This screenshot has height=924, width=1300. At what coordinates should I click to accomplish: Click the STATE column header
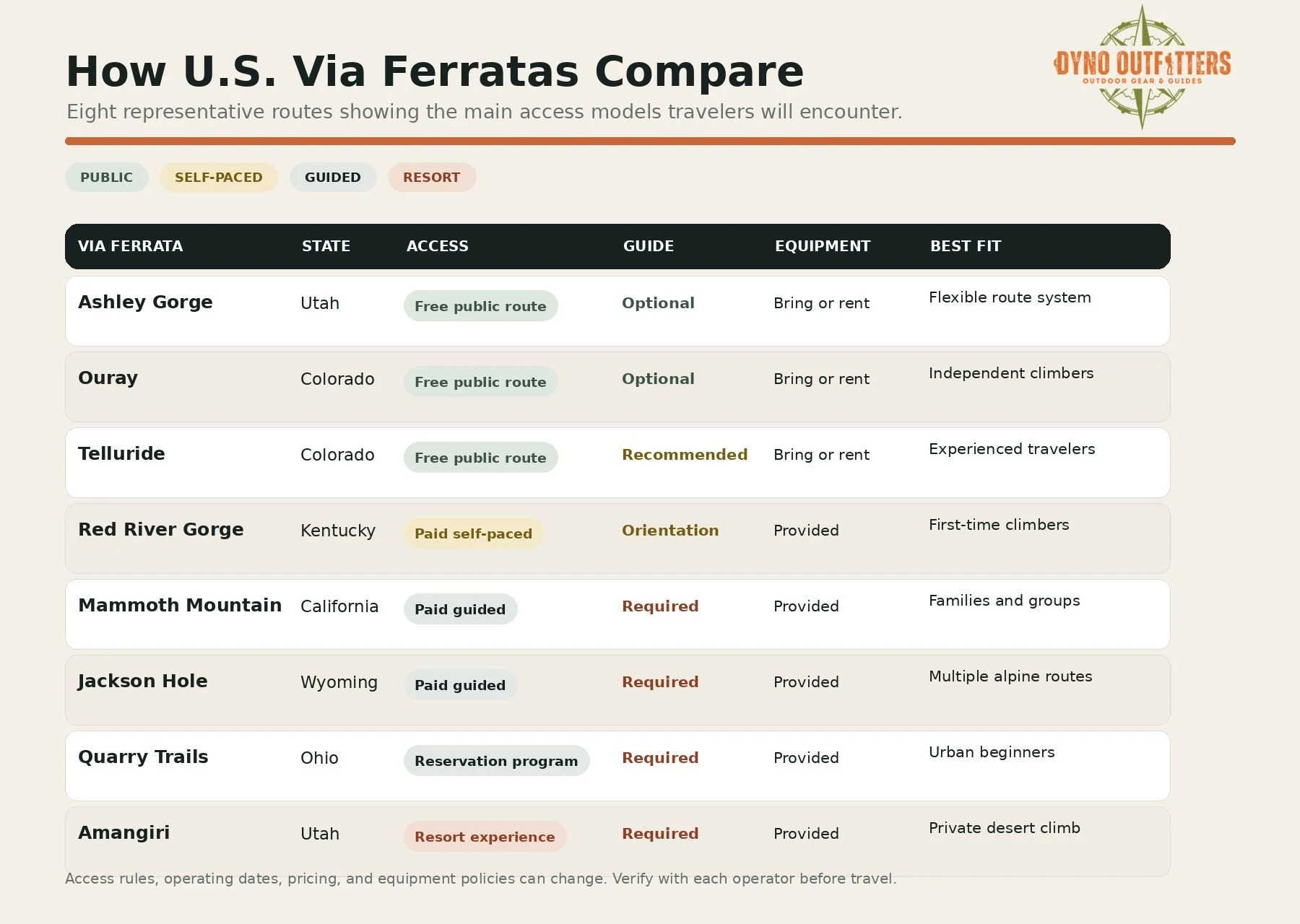326,246
